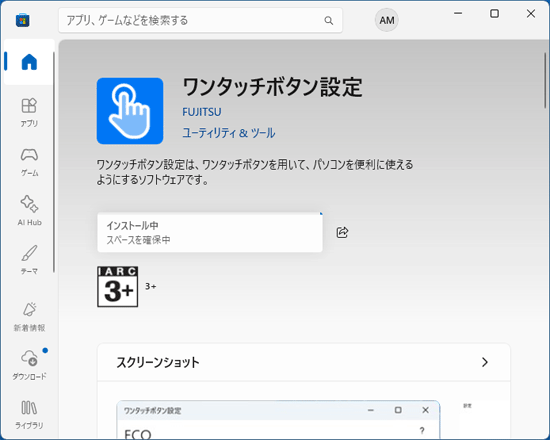Image resolution: width=550 pixels, height=440 pixels.
Task: Click the share icon beside the install status
Action: point(342,232)
